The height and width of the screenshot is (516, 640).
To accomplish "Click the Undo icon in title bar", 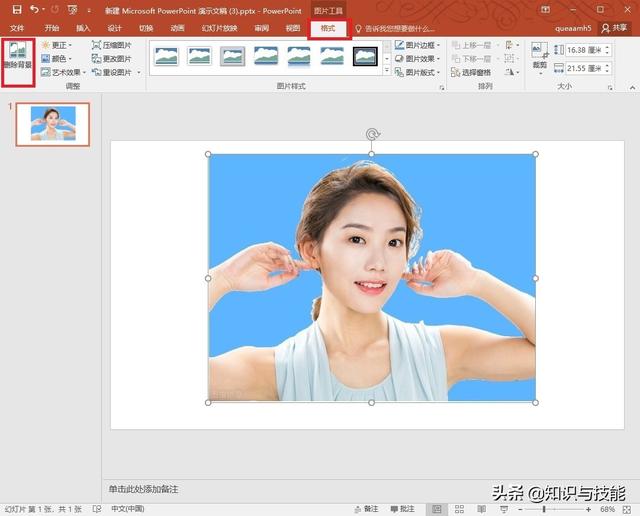I will 35,10.
